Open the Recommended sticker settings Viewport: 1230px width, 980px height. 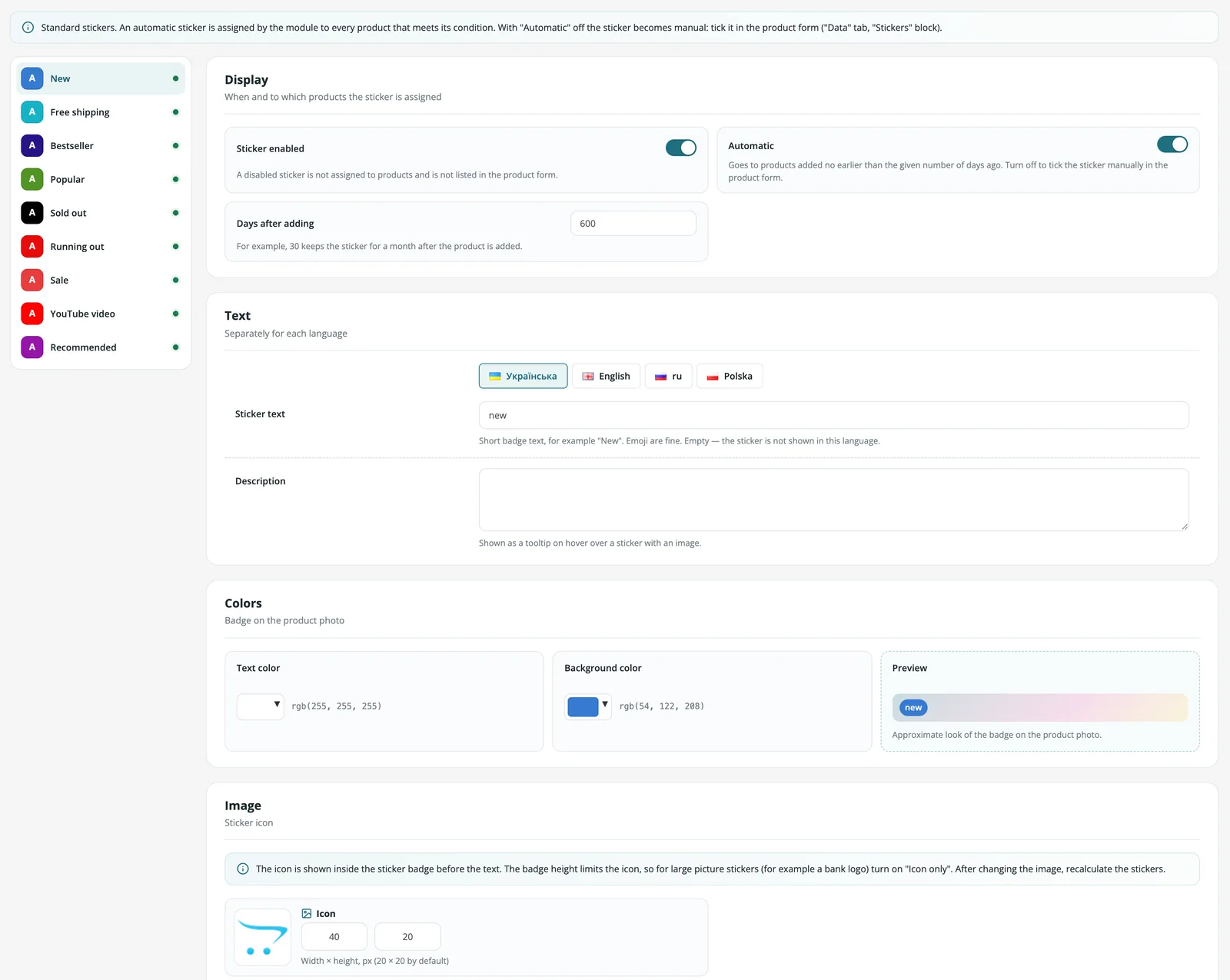(x=101, y=347)
